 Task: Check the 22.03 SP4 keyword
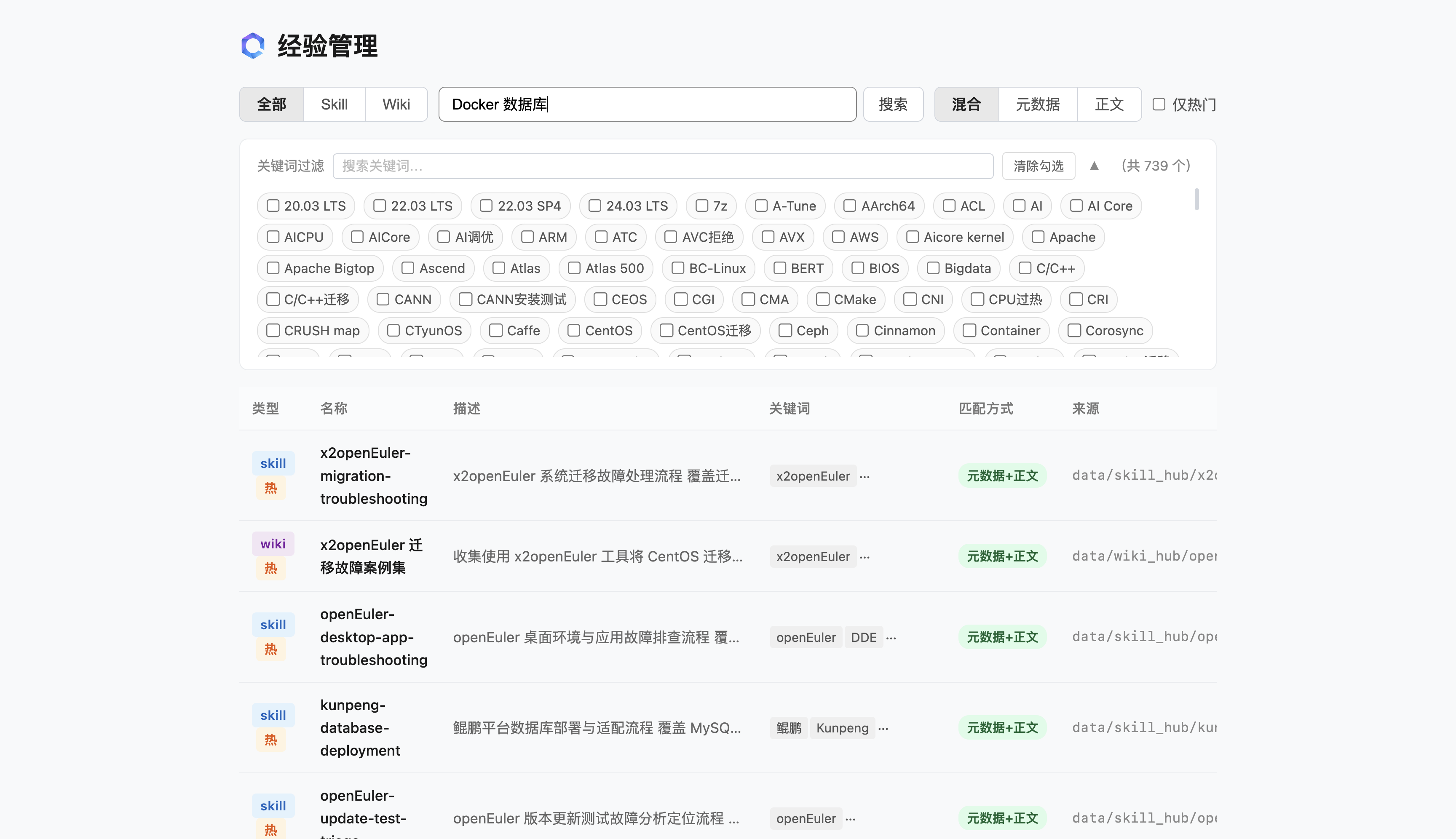pyautogui.click(x=487, y=206)
